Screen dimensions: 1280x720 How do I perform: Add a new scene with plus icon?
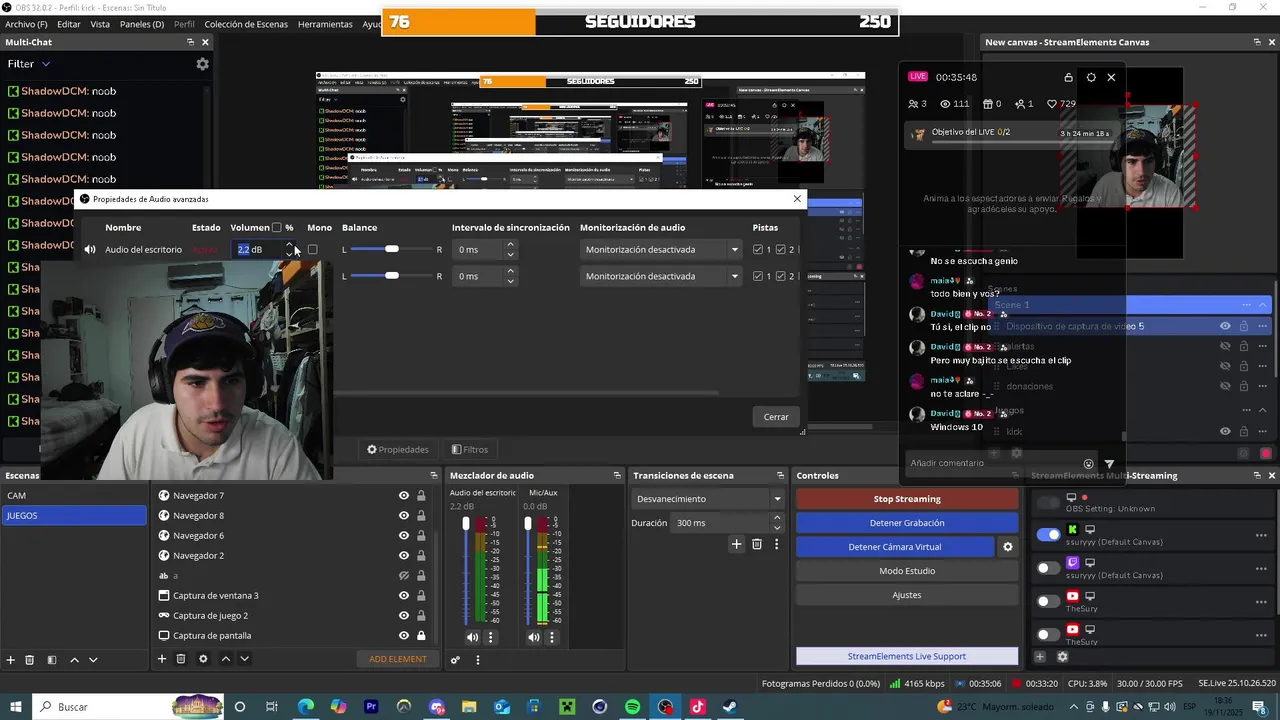(x=11, y=659)
